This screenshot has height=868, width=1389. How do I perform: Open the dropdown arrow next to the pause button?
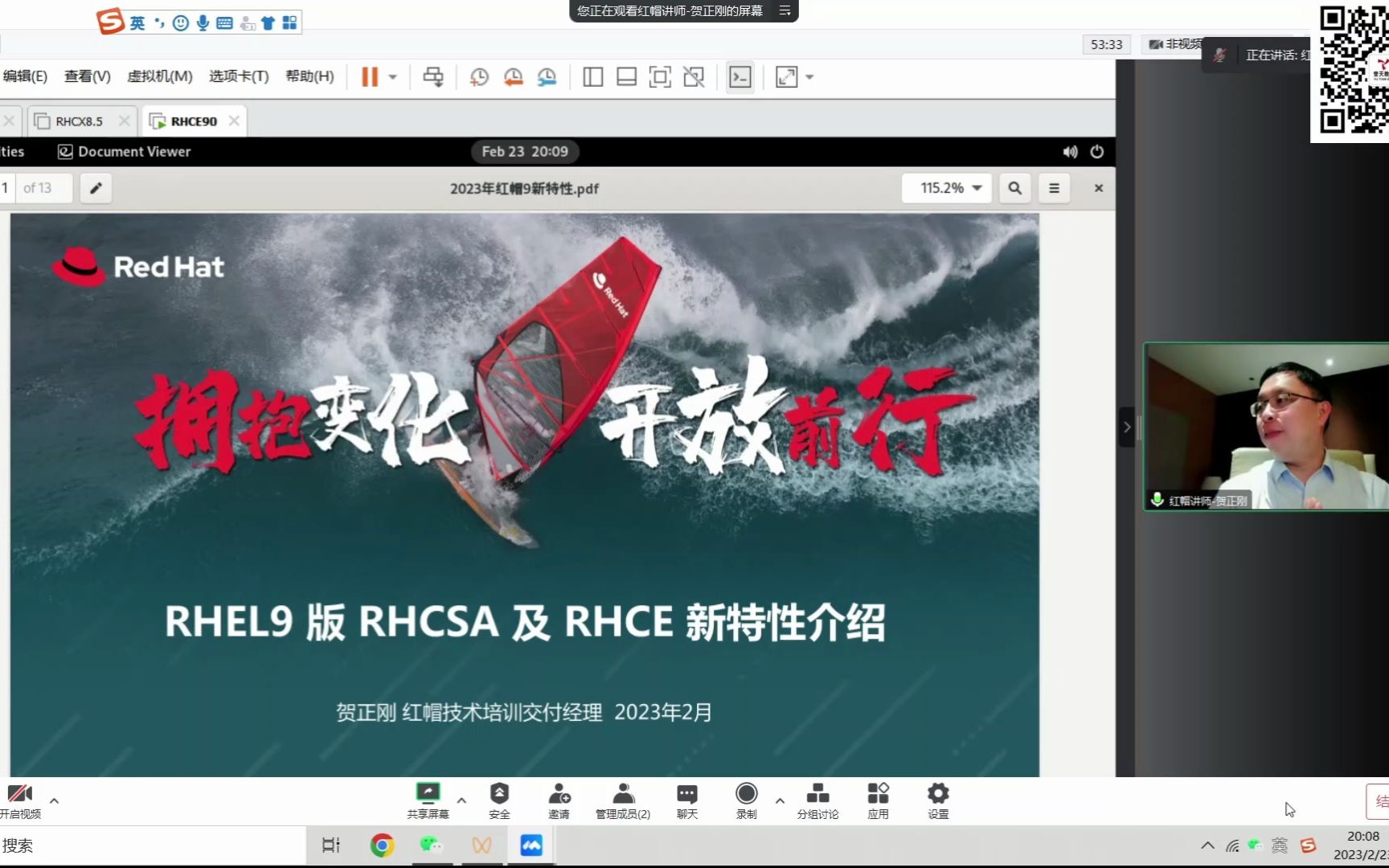[x=393, y=77]
